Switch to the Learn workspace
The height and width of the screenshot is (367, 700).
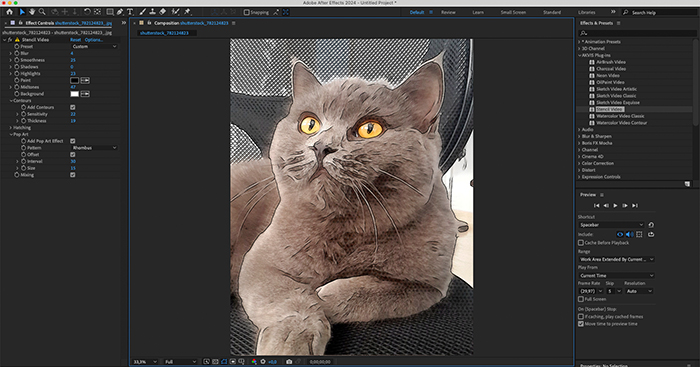(478, 13)
